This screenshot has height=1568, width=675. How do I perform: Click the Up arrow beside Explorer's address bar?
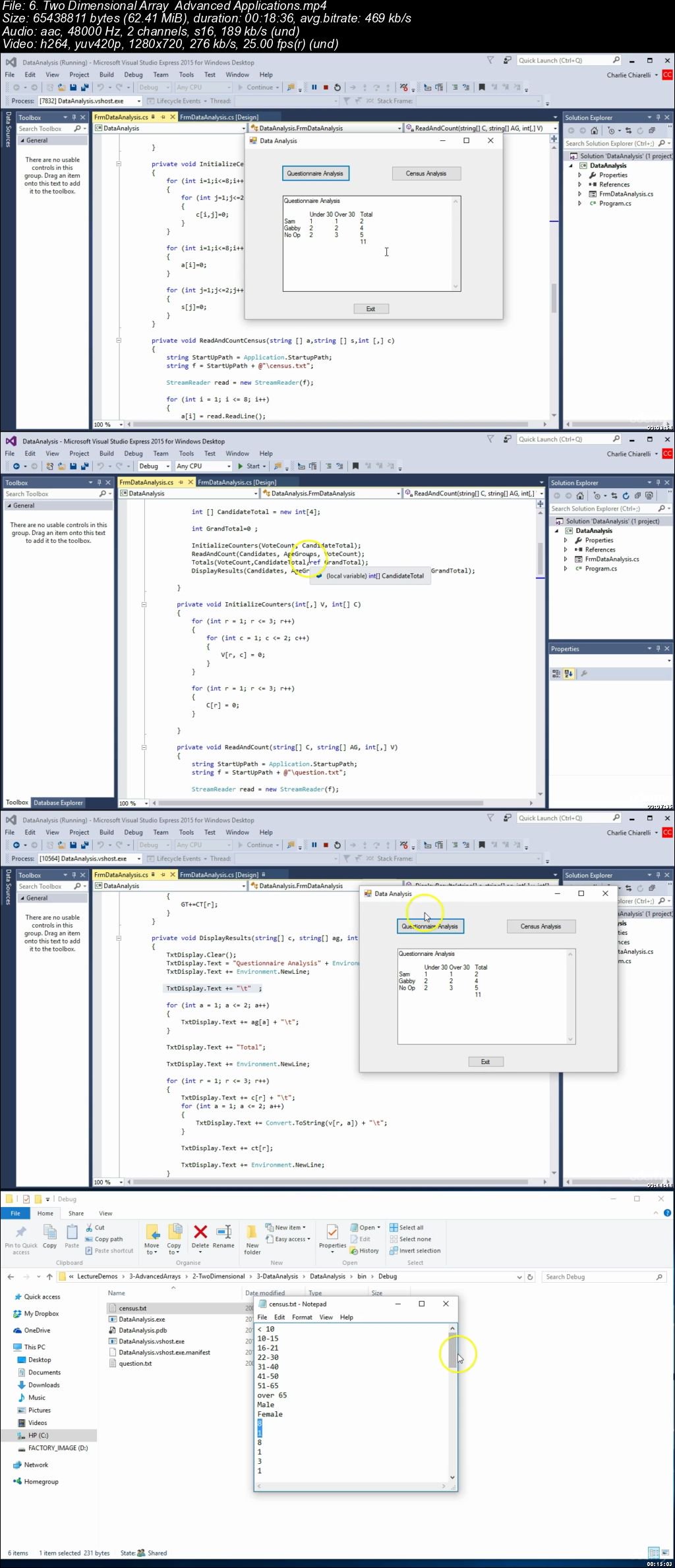click(x=49, y=1277)
